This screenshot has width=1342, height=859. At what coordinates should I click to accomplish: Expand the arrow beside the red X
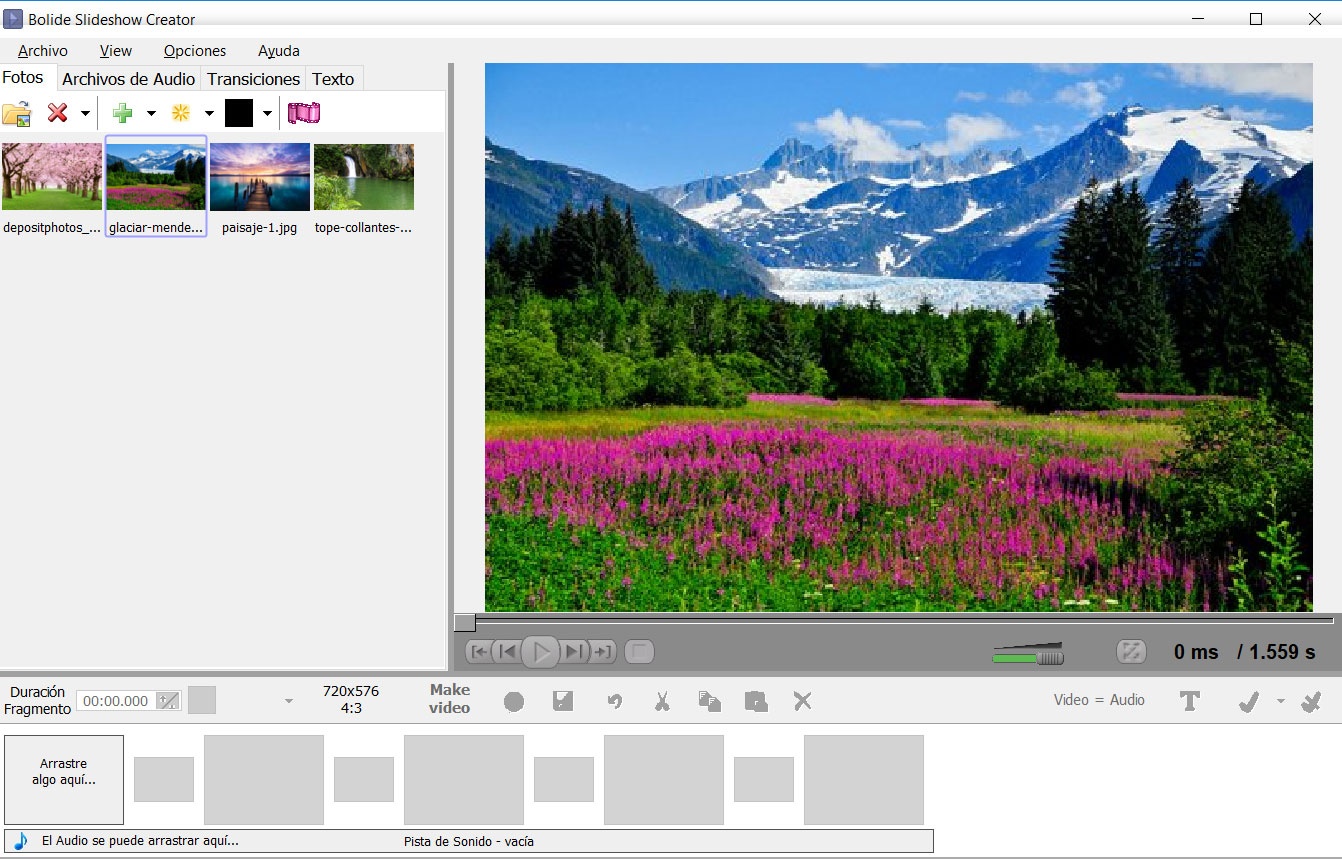(x=85, y=114)
